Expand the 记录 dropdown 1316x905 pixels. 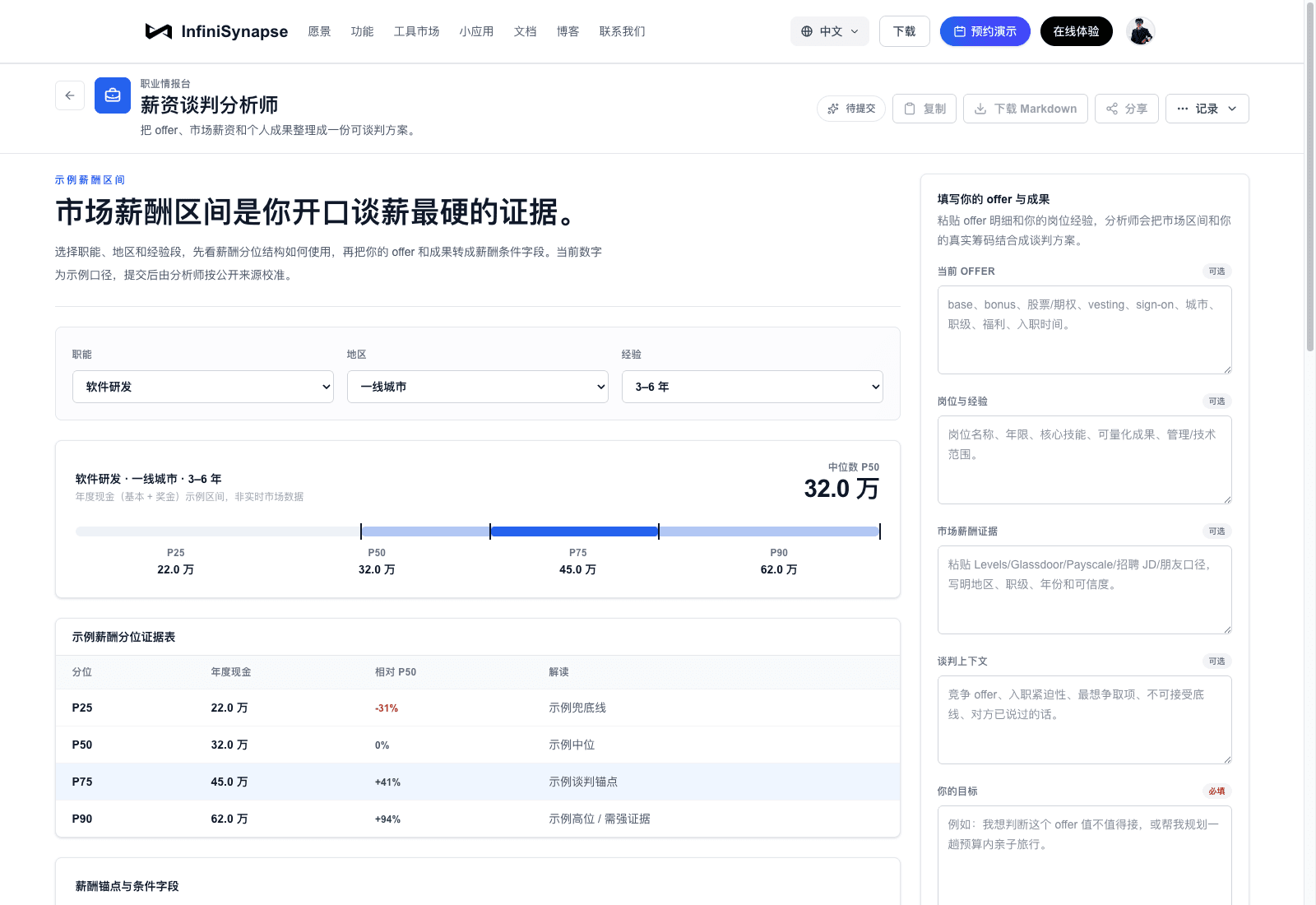point(1207,109)
